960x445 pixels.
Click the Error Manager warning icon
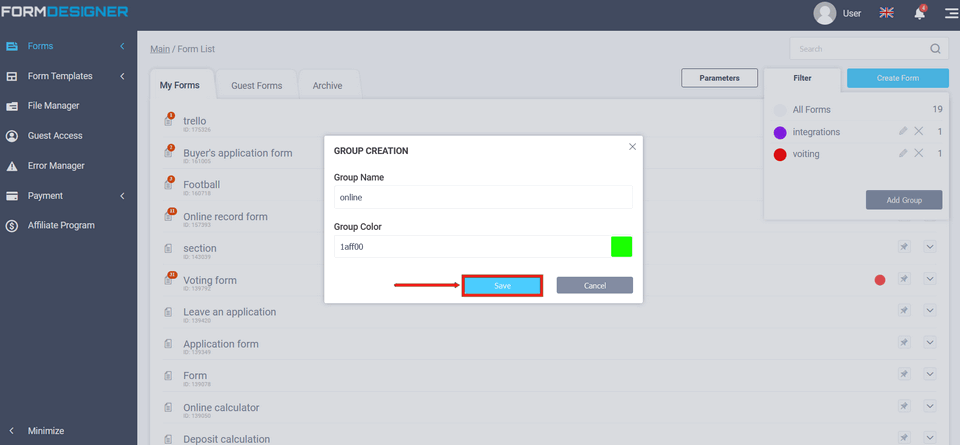coord(12,166)
